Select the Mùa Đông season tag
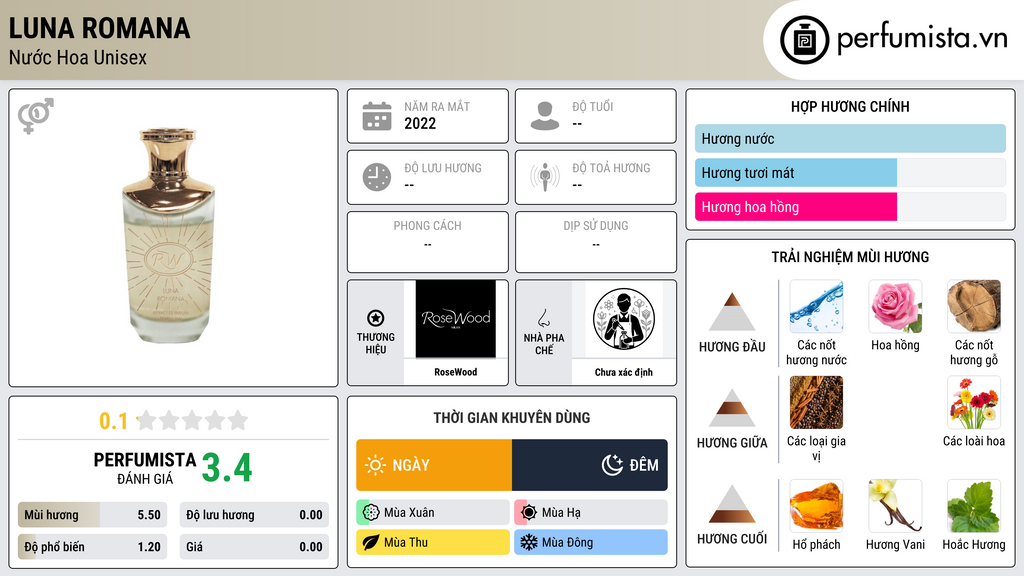Viewport: 1024px width, 576px height. [591, 542]
